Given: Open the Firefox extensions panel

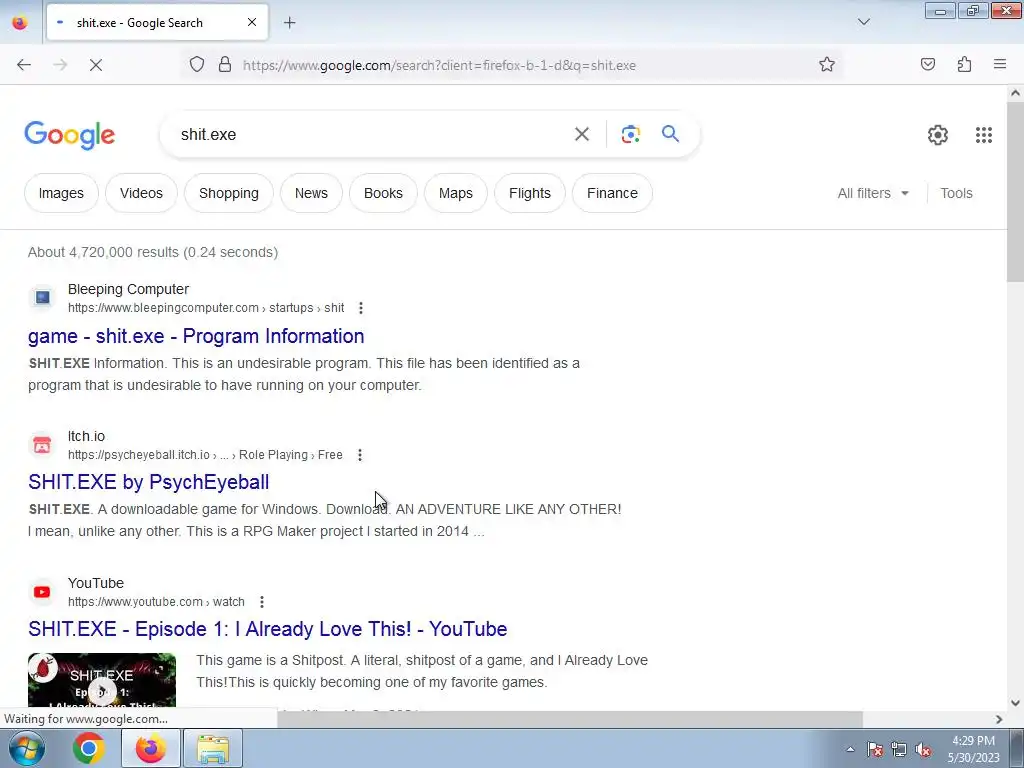Looking at the screenshot, I should coord(964,65).
